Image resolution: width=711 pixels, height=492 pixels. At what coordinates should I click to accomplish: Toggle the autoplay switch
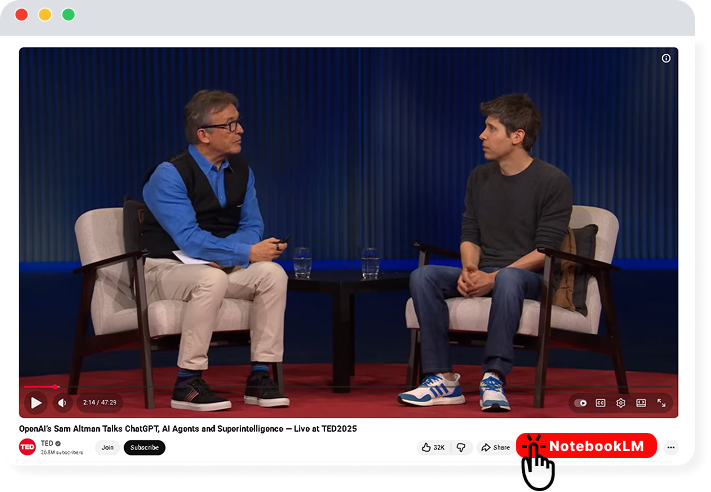580,403
